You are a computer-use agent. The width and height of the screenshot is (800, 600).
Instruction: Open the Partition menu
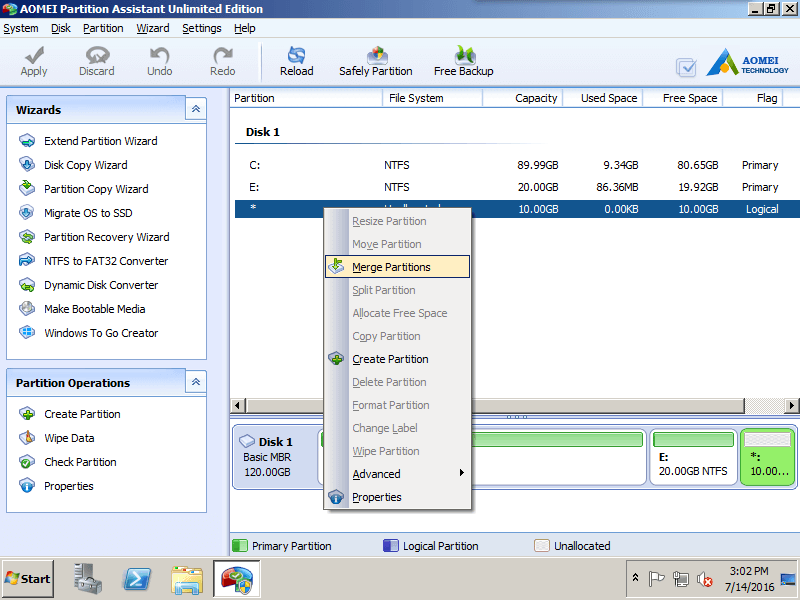pos(103,29)
